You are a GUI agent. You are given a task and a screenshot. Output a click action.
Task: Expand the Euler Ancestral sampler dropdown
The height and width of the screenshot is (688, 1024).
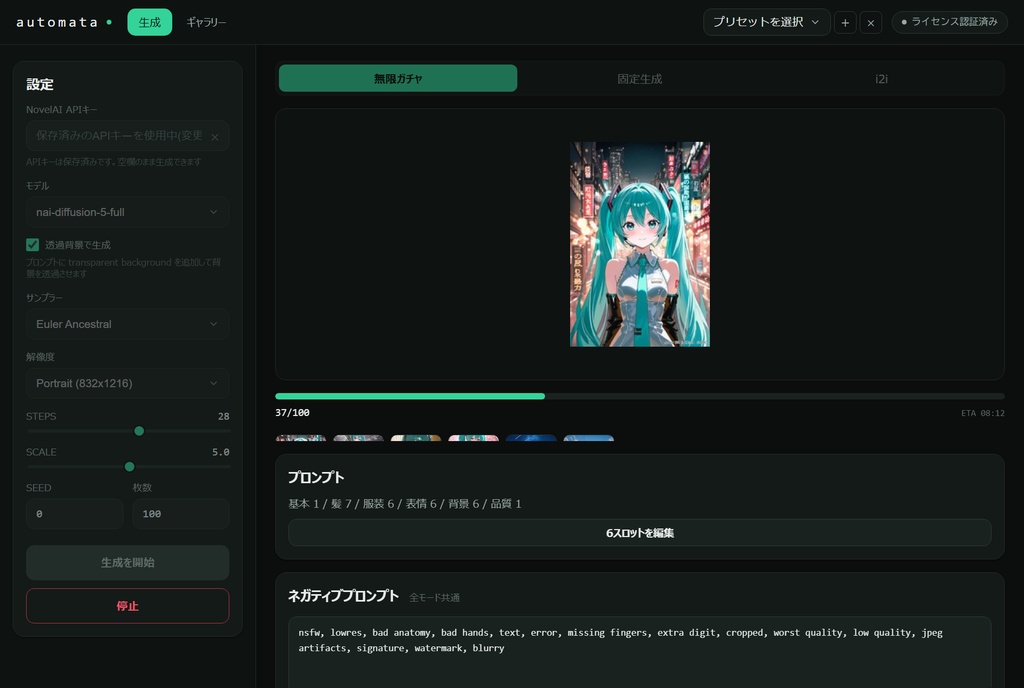(x=127, y=324)
